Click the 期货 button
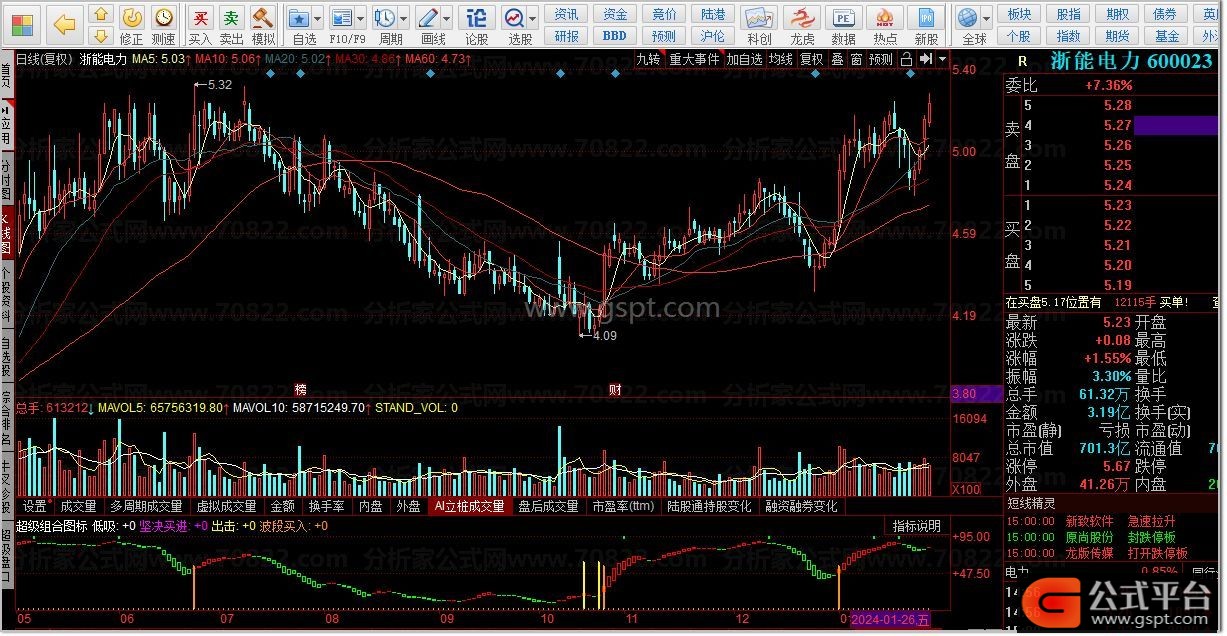Image resolution: width=1227 pixels, height=636 pixels. pos(1117,35)
